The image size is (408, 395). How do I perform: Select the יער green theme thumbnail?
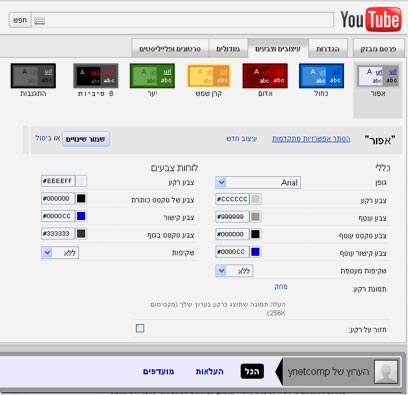coord(152,76)
